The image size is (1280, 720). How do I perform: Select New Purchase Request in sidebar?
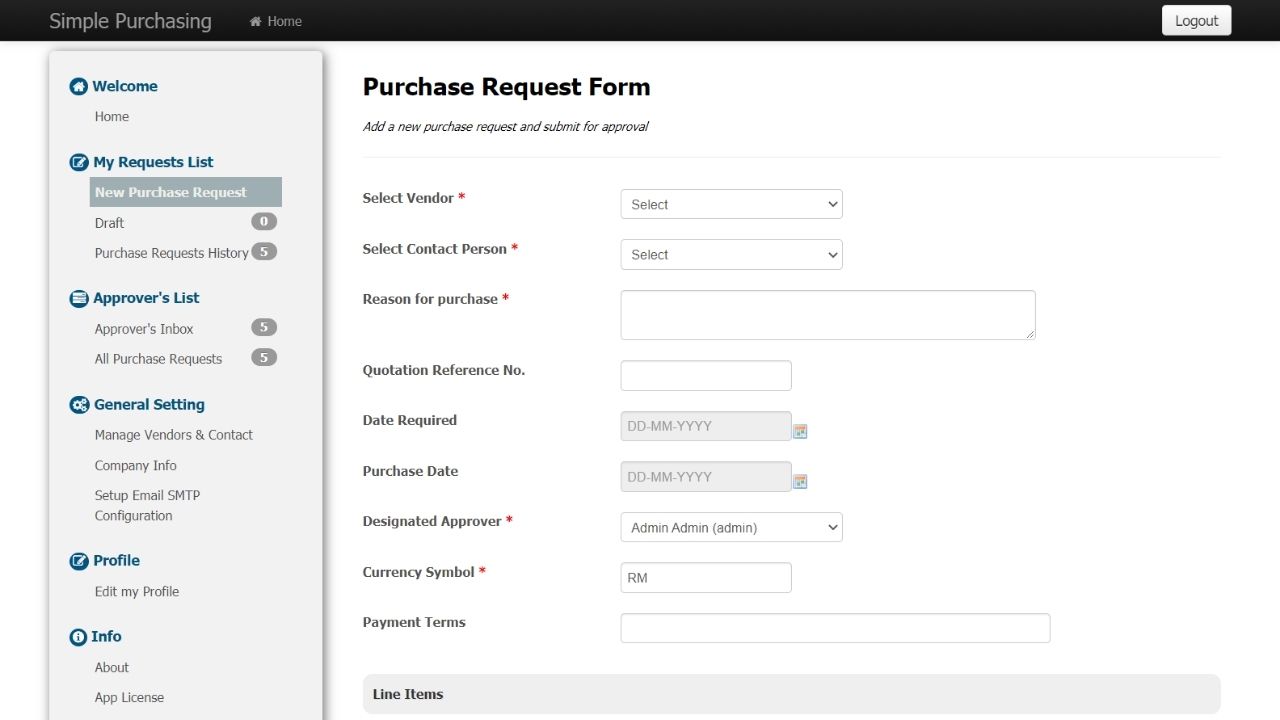[171, 192]
